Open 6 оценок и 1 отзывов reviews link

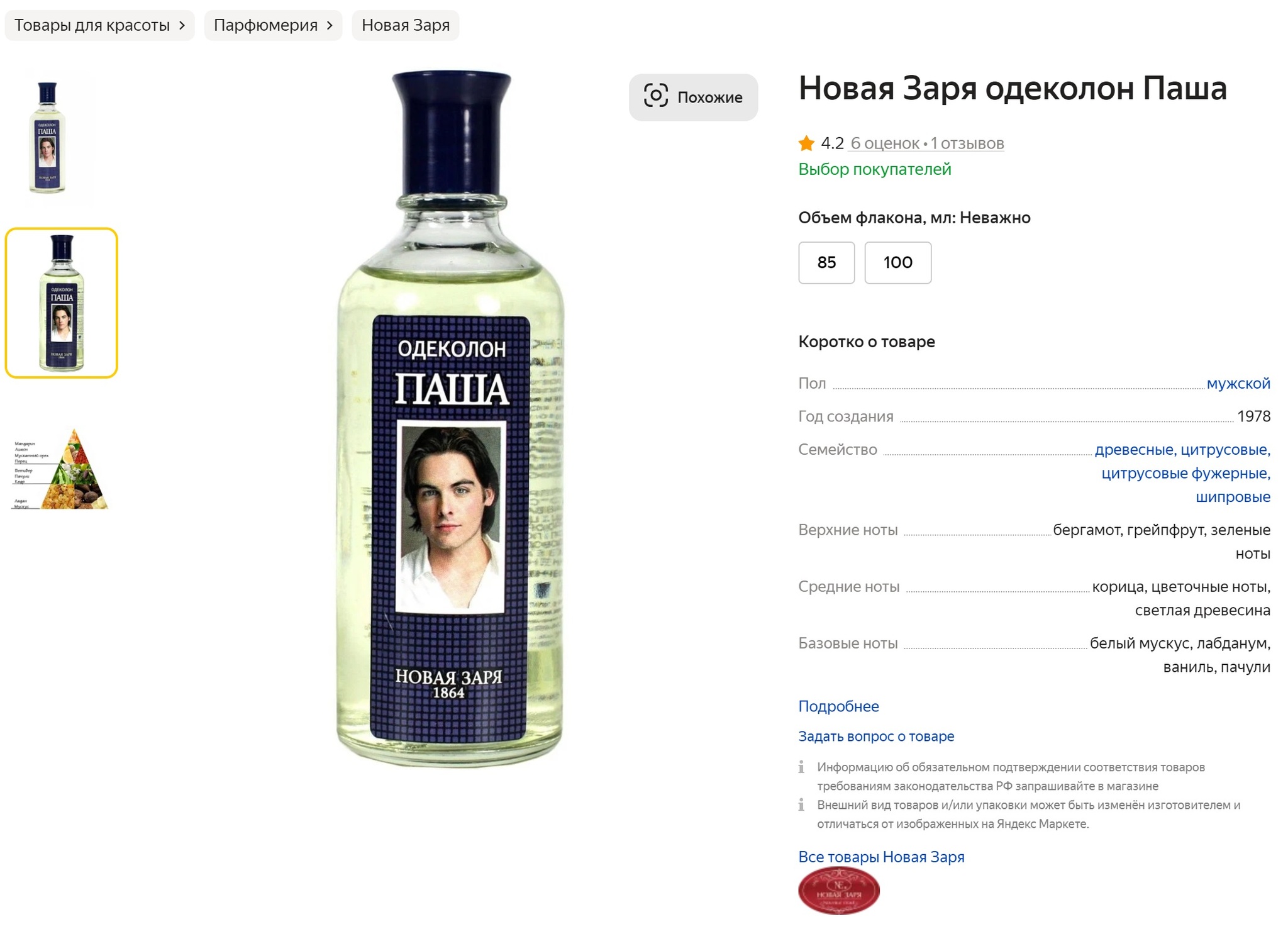click(x=927, y=143)
